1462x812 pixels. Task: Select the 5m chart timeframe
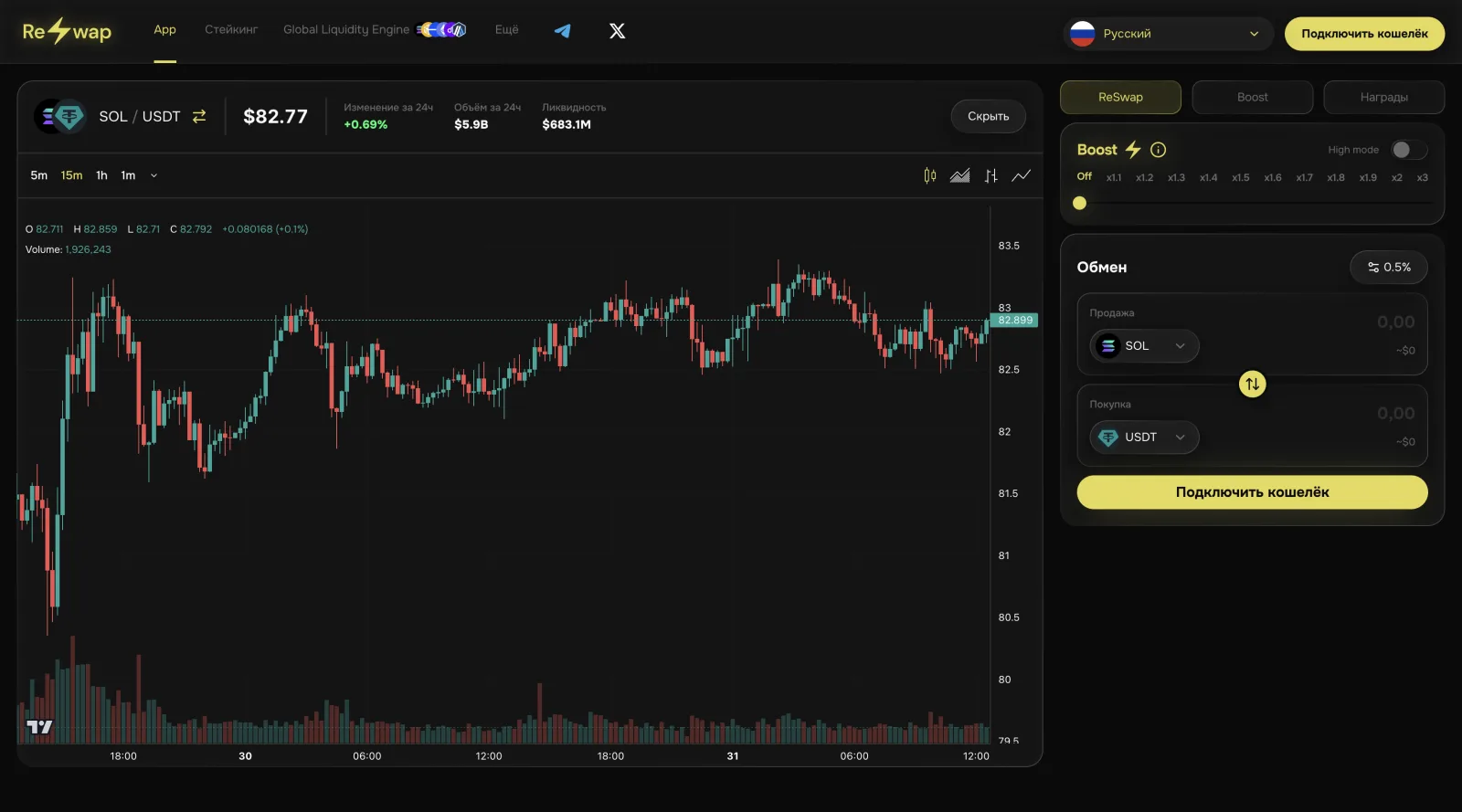(39, 175)
